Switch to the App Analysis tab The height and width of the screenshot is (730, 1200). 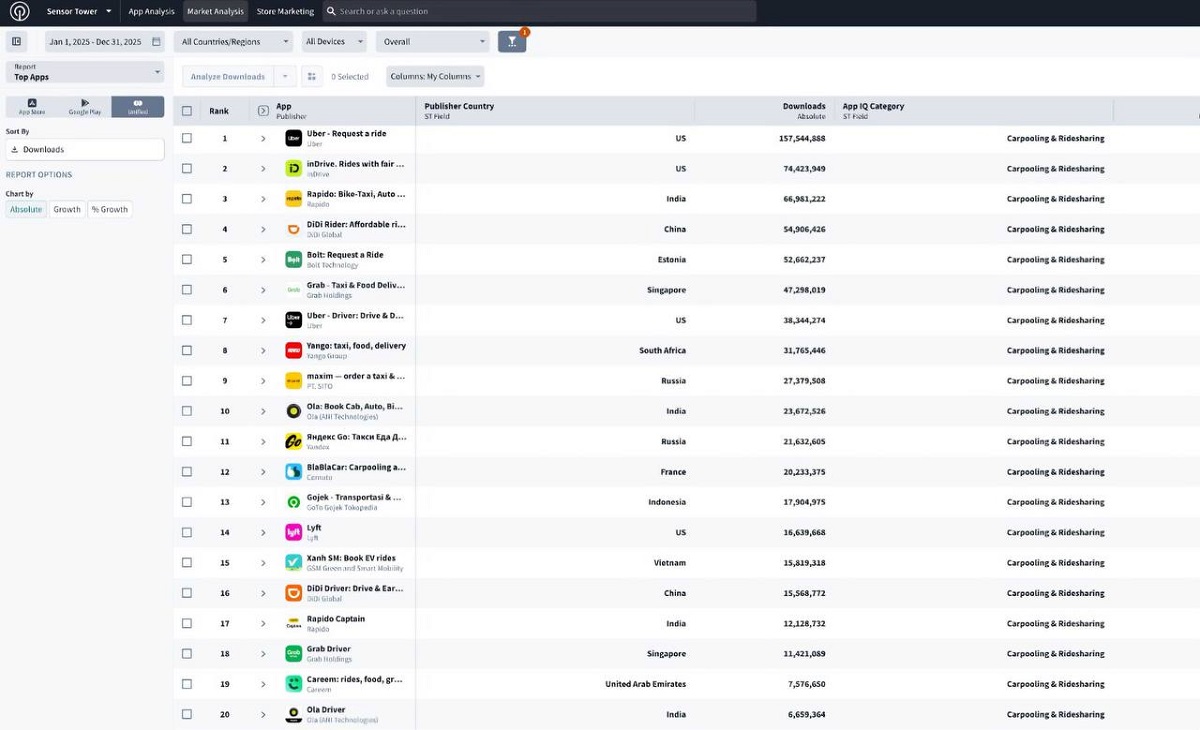pos(151,12)
